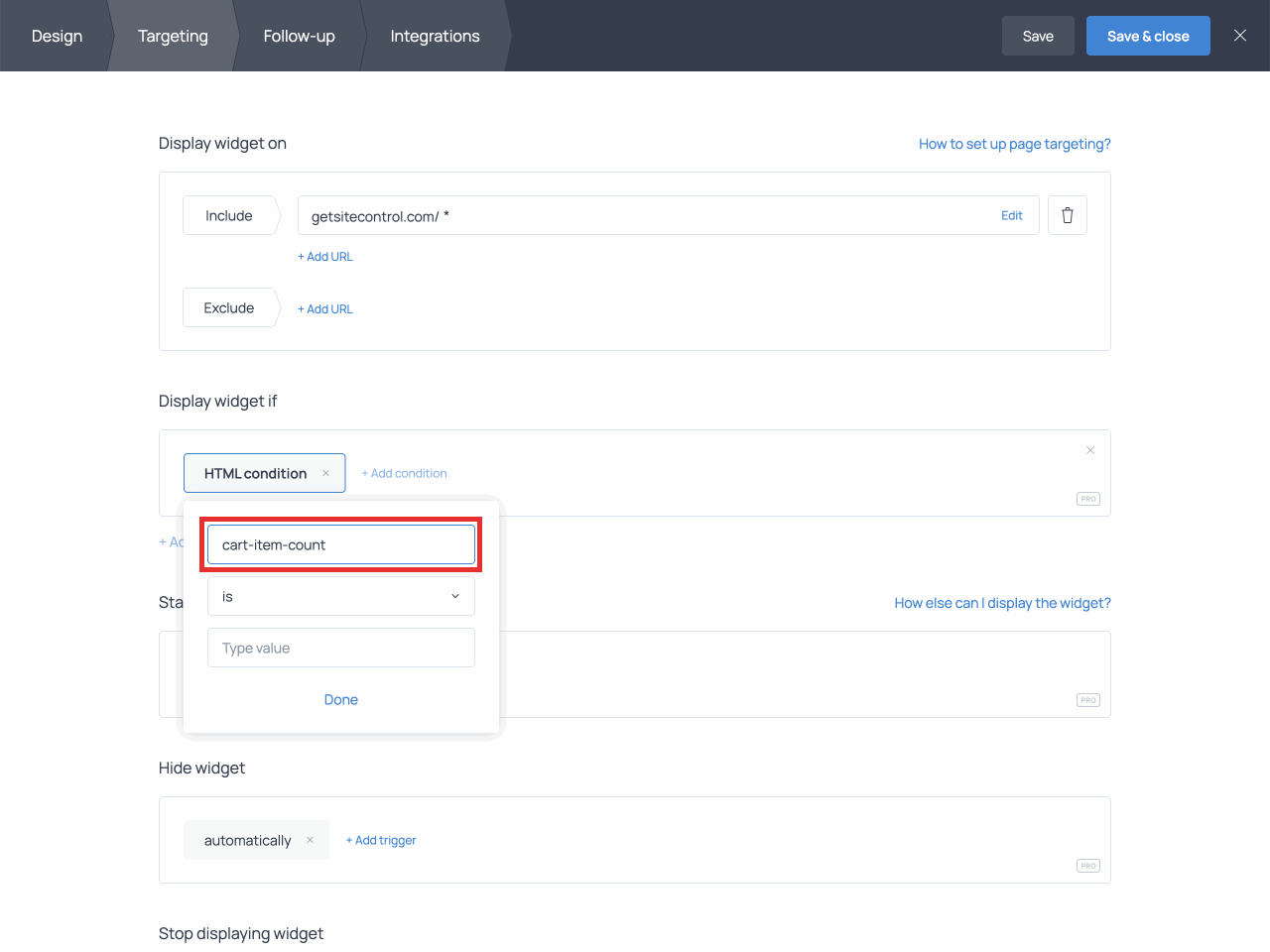The width and height of the screenshot is (1270, 952).
Task: Remove the automatically hide trigger chip
Action: 311,840
